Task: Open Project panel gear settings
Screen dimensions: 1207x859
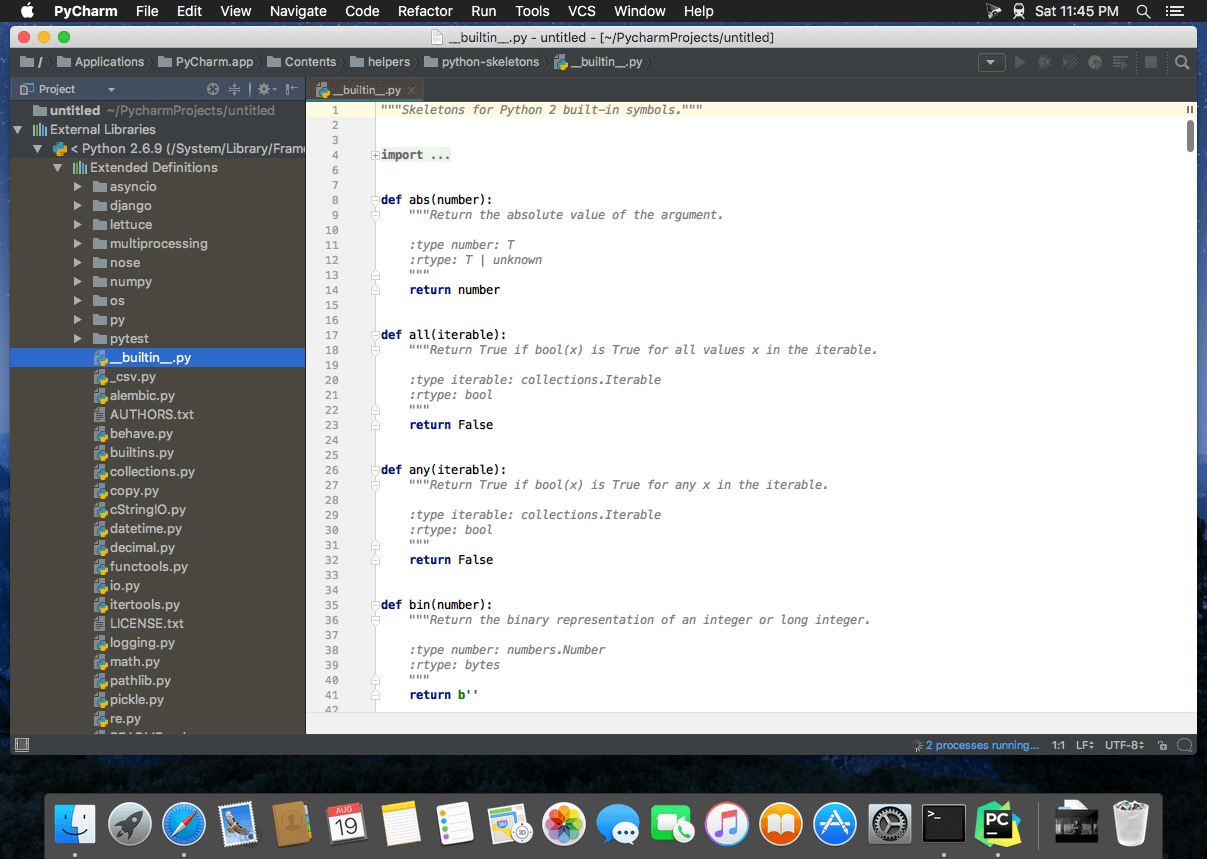Action: click(x=266, y=89)
